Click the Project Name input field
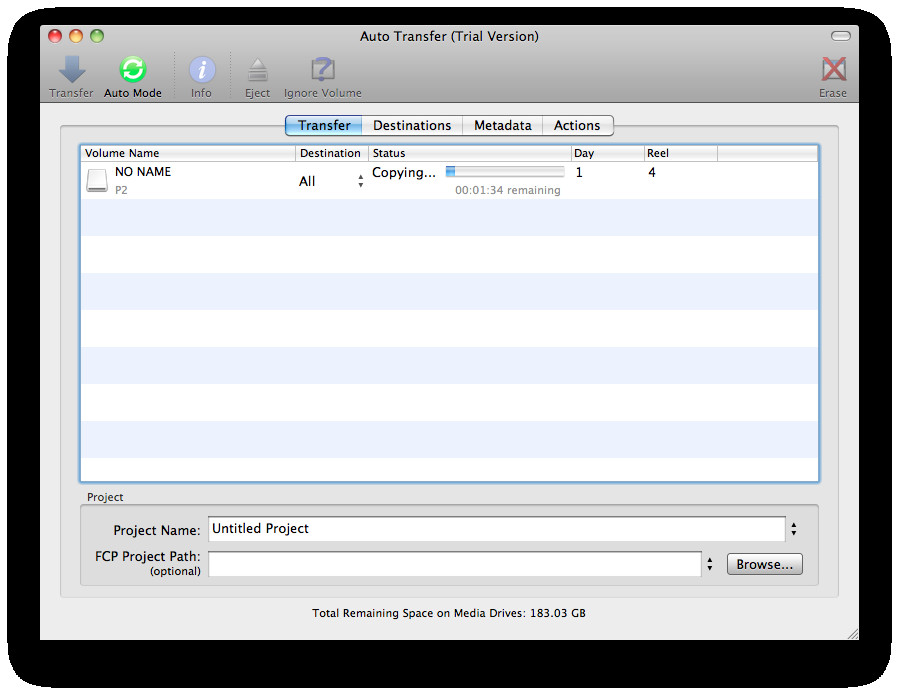Viewport: 899px width, 695px height. (497, 529)
